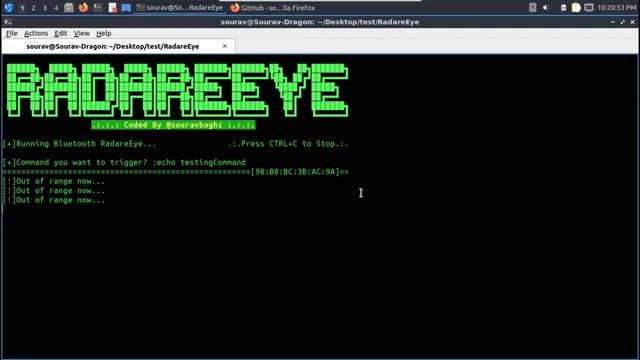Close the terminal window

coord(632,22)
